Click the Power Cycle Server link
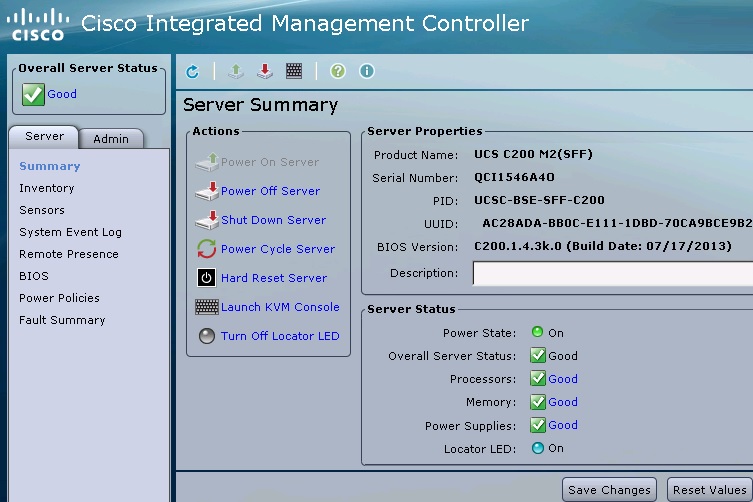The image size is (753, 502). (278, 249)
